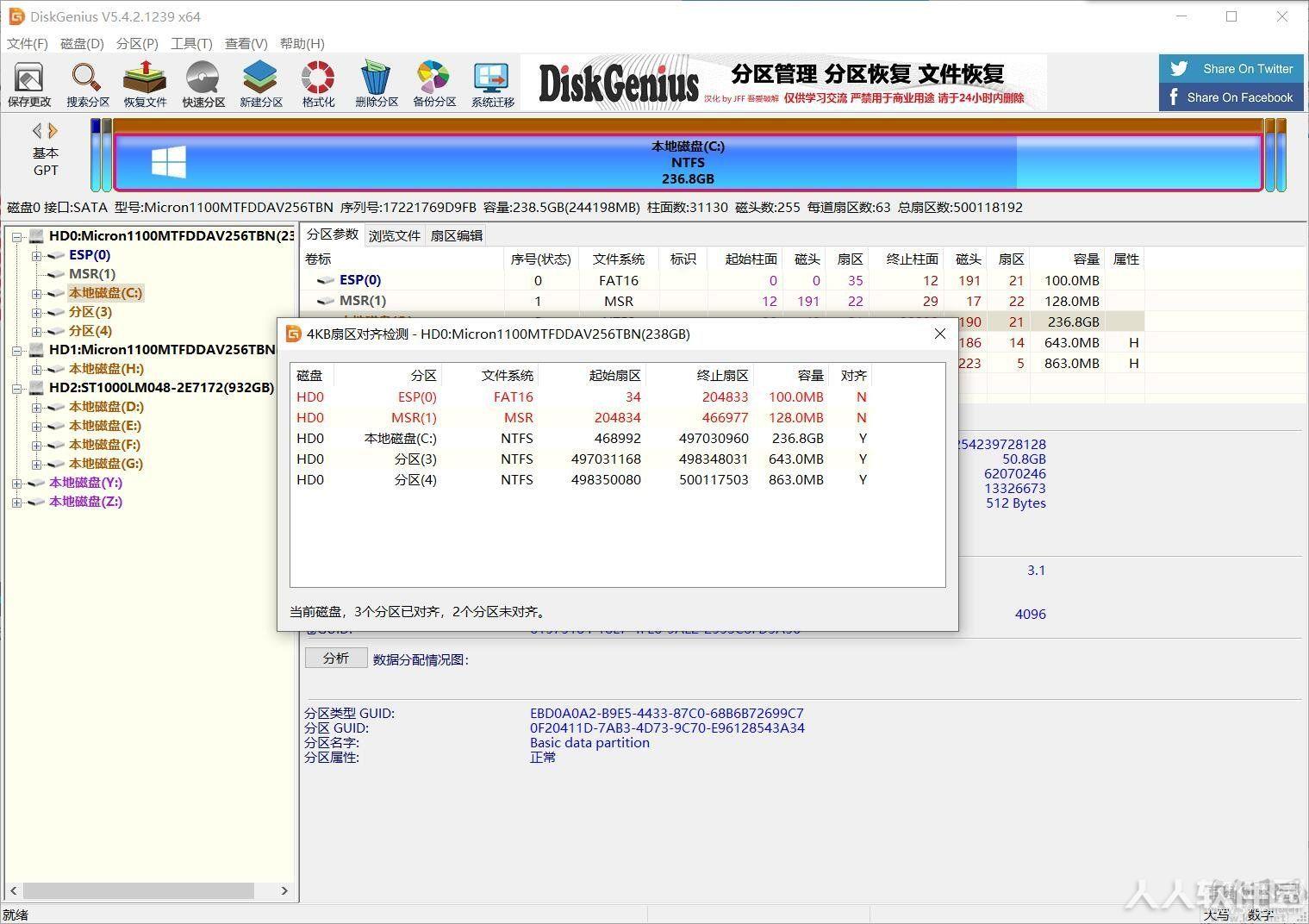Click the 容量 column header in partition table
This screenshot has height=924, width=1309.
click(1067, 259)
